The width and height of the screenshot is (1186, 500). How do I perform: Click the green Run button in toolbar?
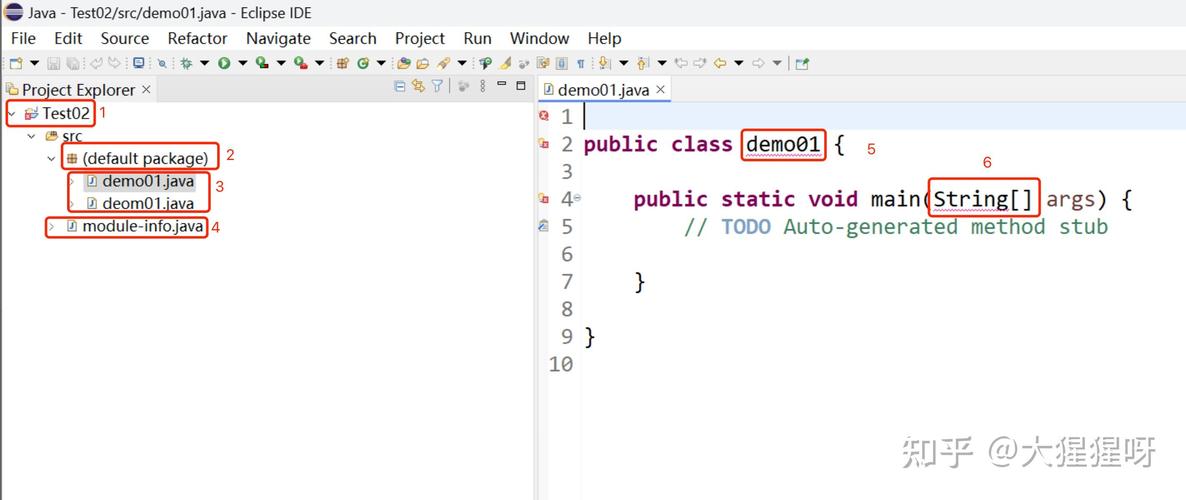coord(224,63)
